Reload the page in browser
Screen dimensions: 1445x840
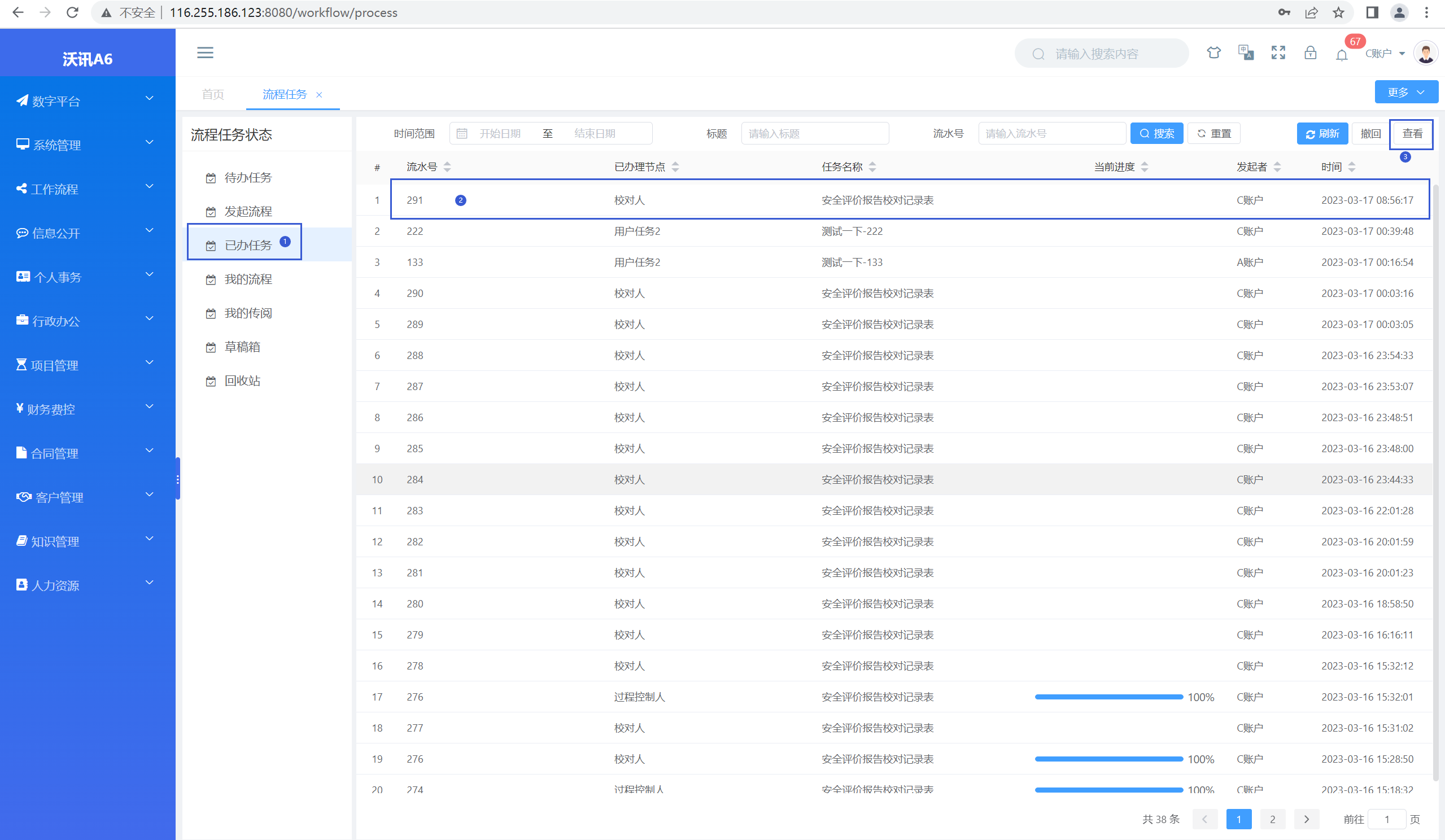click(72, 12)
